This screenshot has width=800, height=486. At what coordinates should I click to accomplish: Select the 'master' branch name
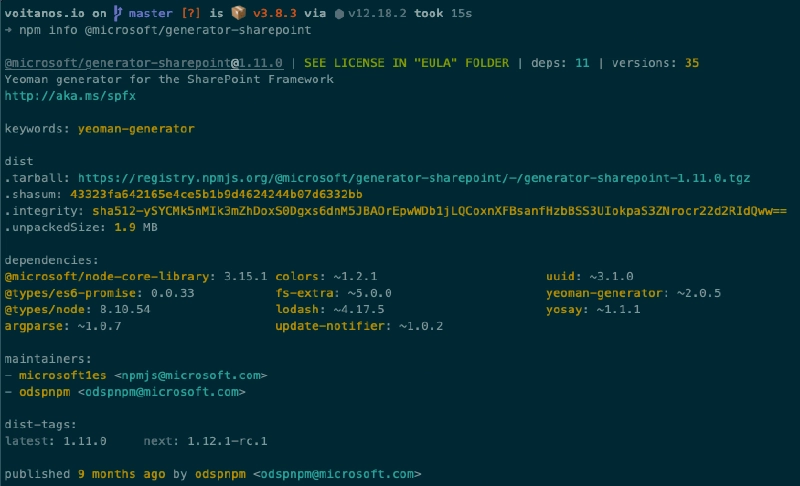tap(151, 13)
